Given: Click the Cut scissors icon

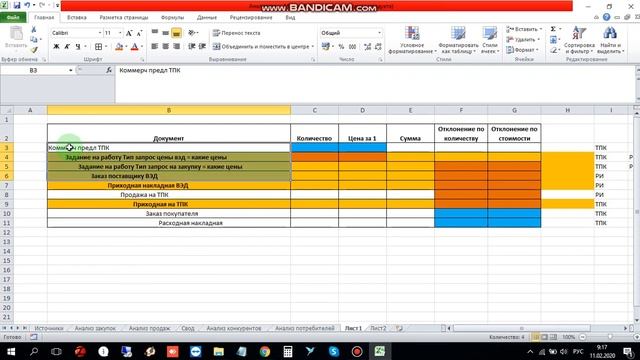Looking at the screenshot, I should (x=34, y=30).
